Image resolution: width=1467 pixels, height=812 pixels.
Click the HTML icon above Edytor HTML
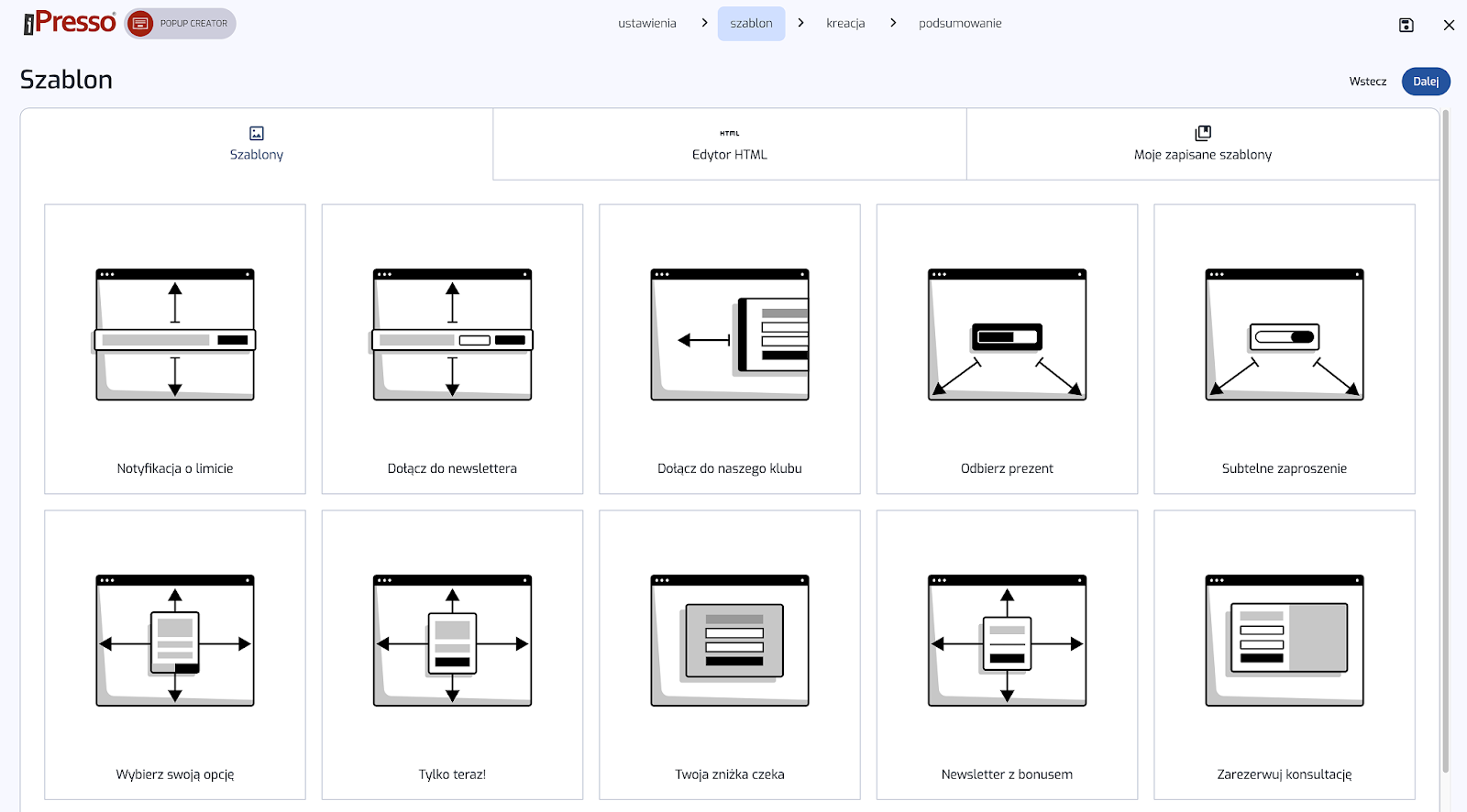pos(729,134)
